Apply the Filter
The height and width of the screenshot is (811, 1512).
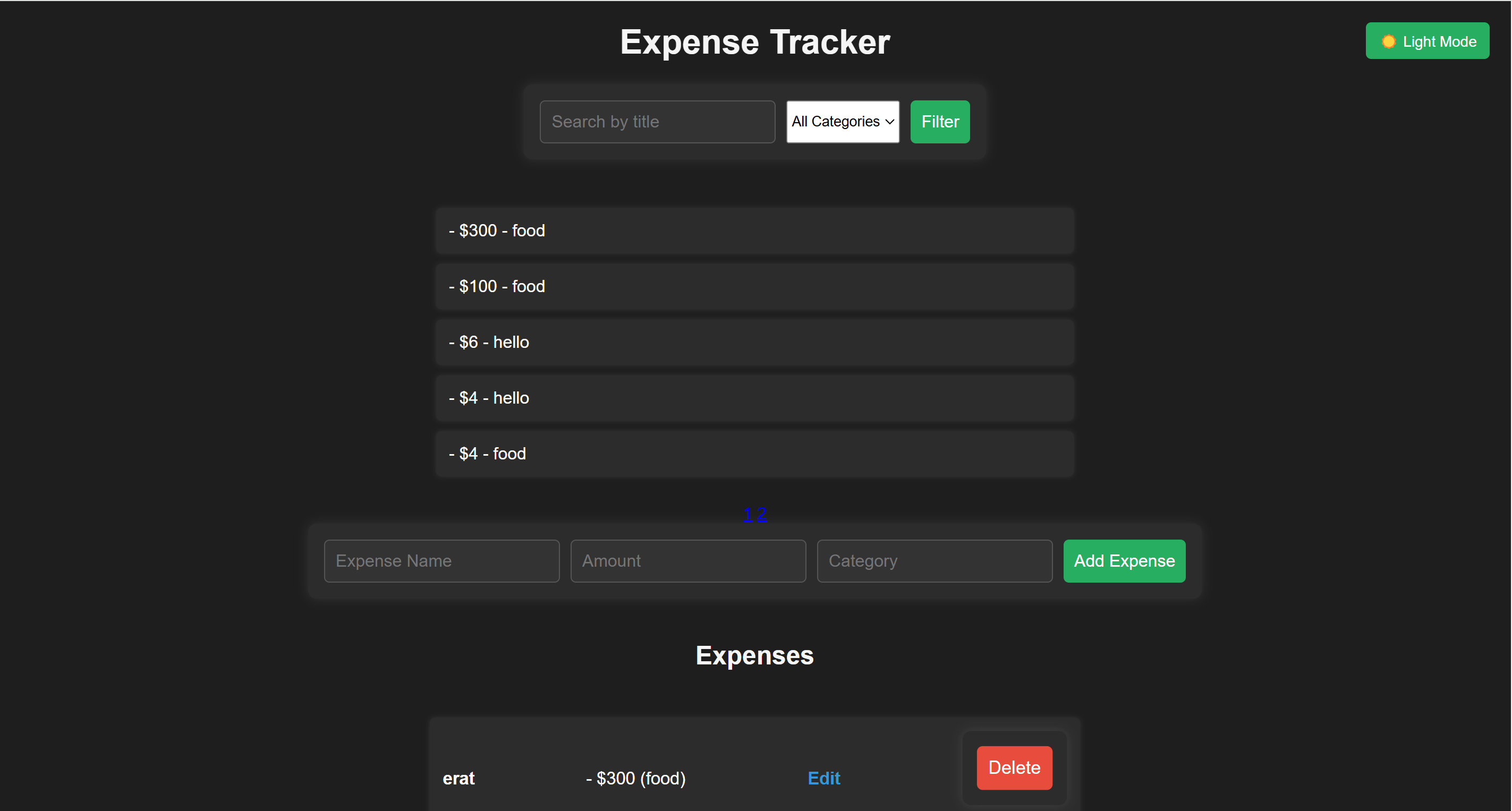coord(939,122)
